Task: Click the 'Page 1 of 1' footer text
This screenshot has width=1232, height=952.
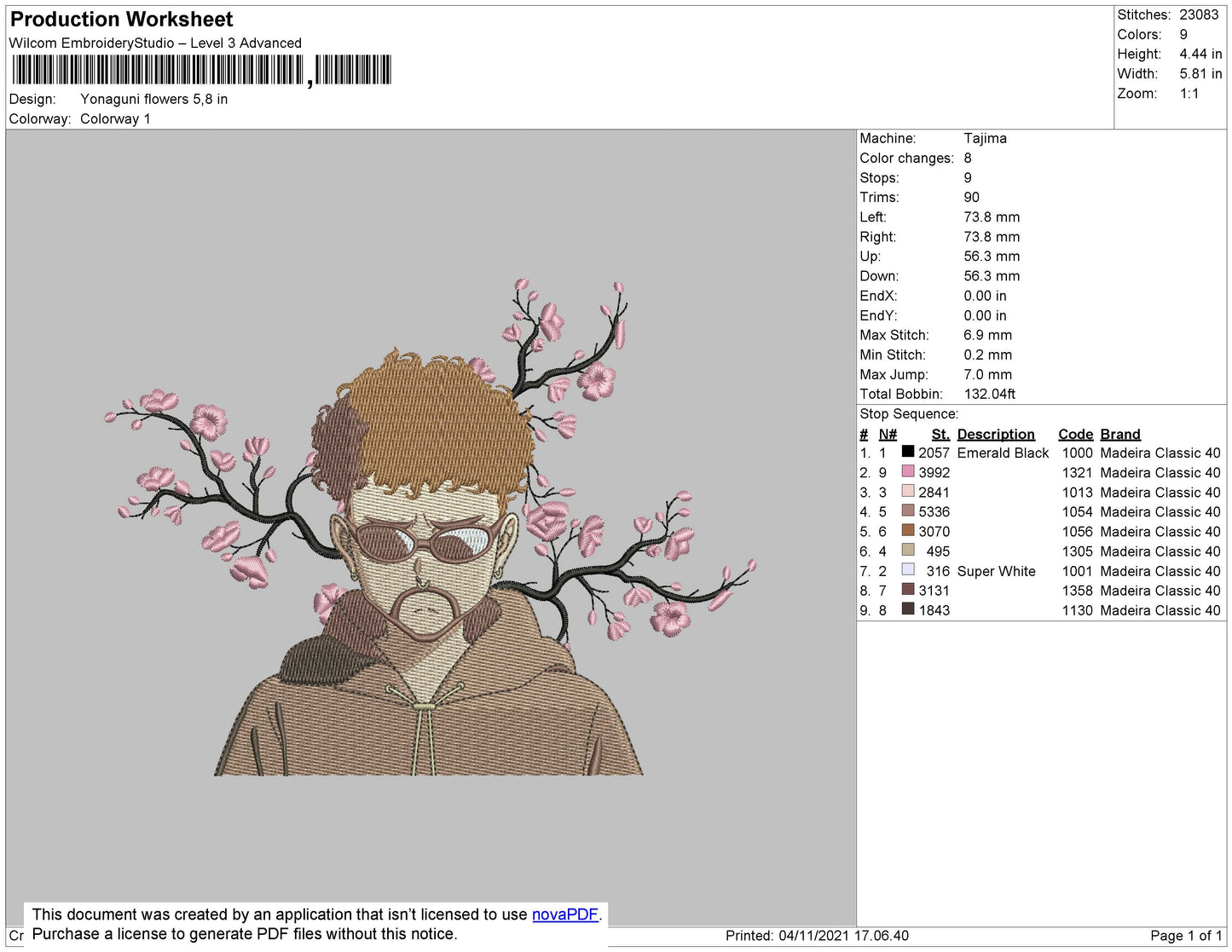Action: 1186,935
